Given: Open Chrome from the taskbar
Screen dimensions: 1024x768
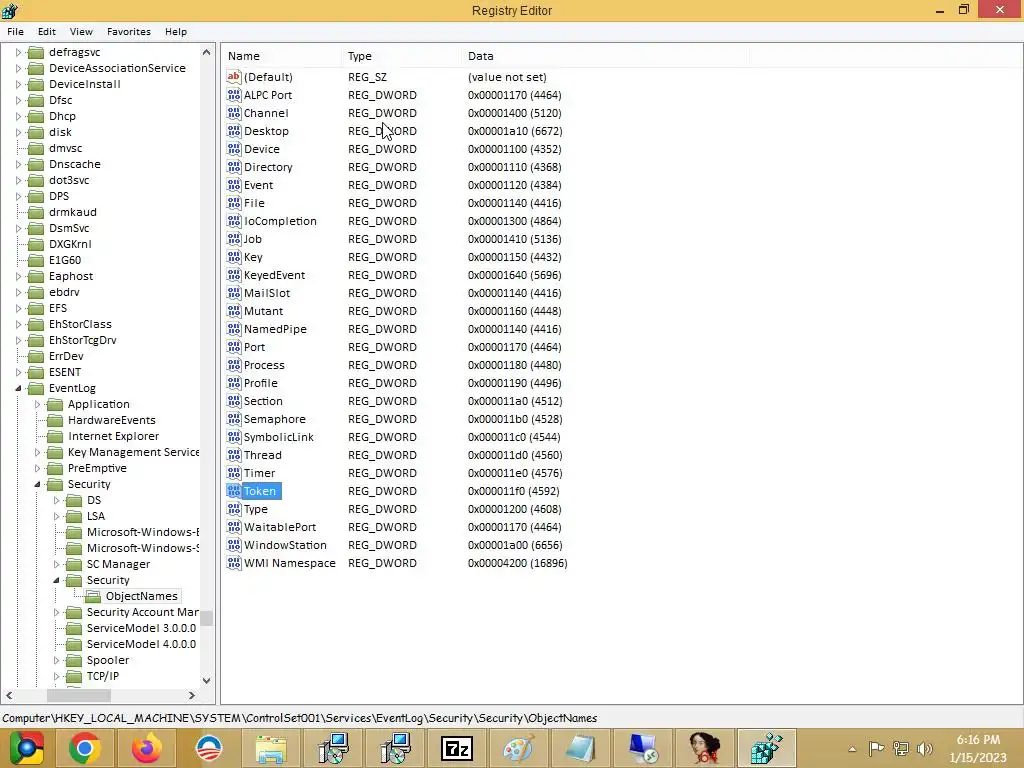Looking at the screenshot, I should point(84,748).
